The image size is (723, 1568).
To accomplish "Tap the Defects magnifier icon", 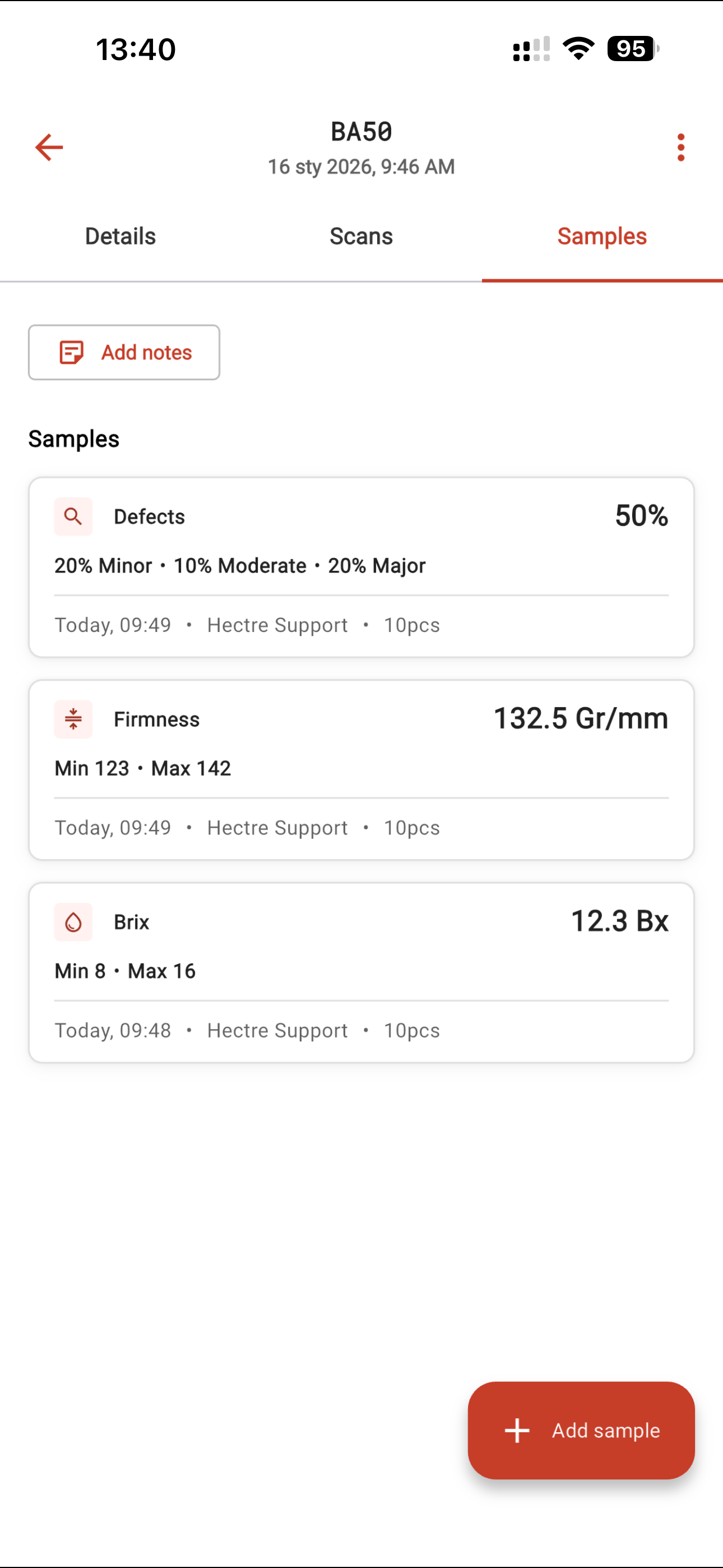I will pos(73,517).
